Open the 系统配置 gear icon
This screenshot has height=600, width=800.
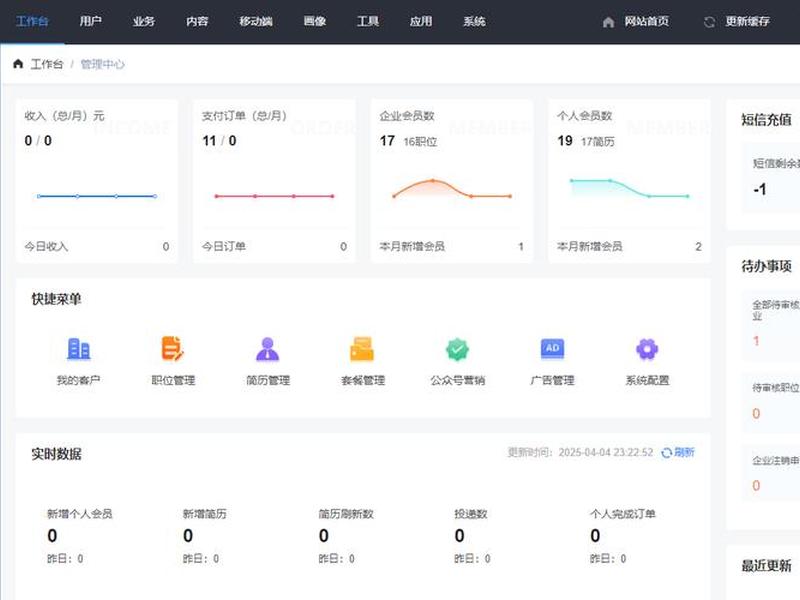pyautogui.click(x=647, y=349)
